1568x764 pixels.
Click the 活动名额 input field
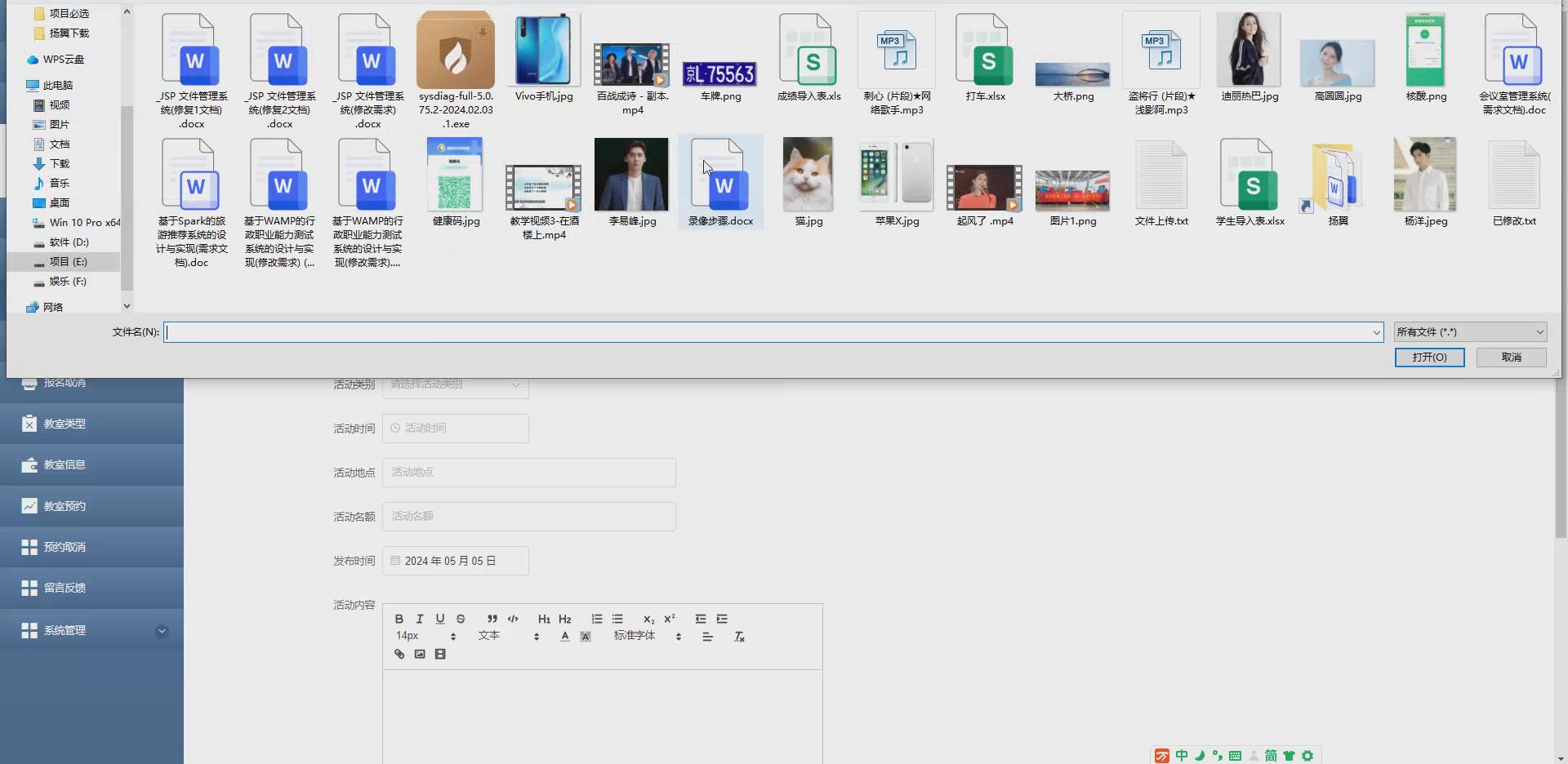point(528,517)
